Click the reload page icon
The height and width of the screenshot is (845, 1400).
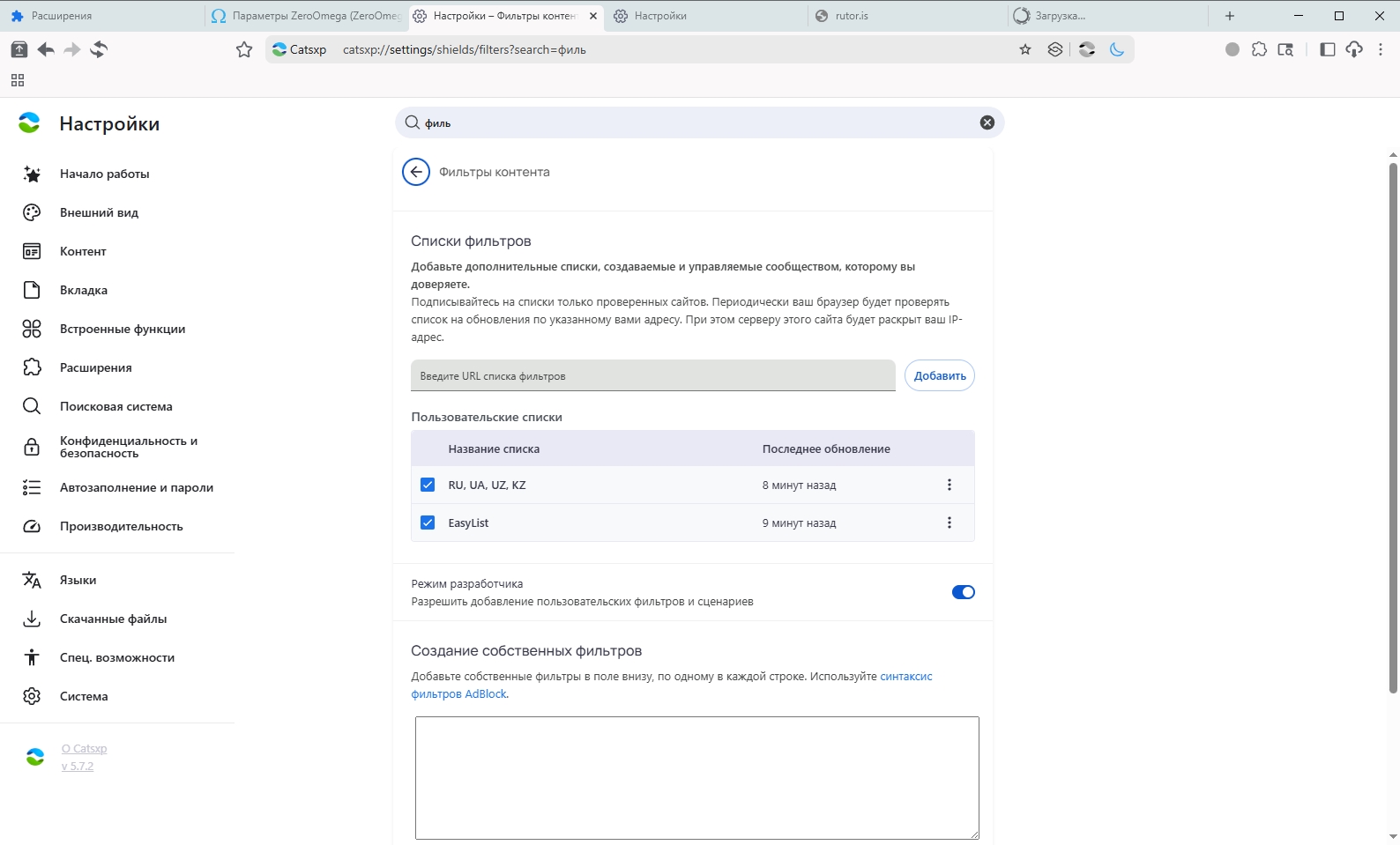pyautogui.click(x=99, y=50)
